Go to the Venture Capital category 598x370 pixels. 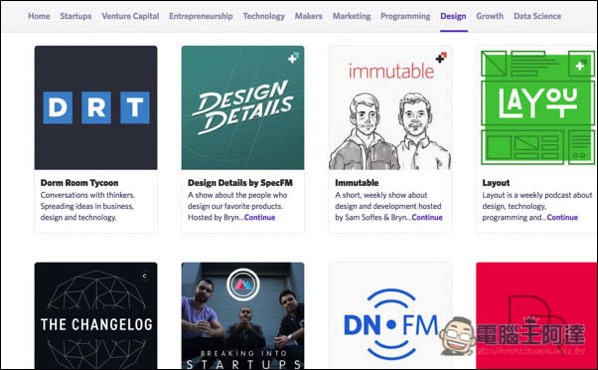tap(130, 16)
